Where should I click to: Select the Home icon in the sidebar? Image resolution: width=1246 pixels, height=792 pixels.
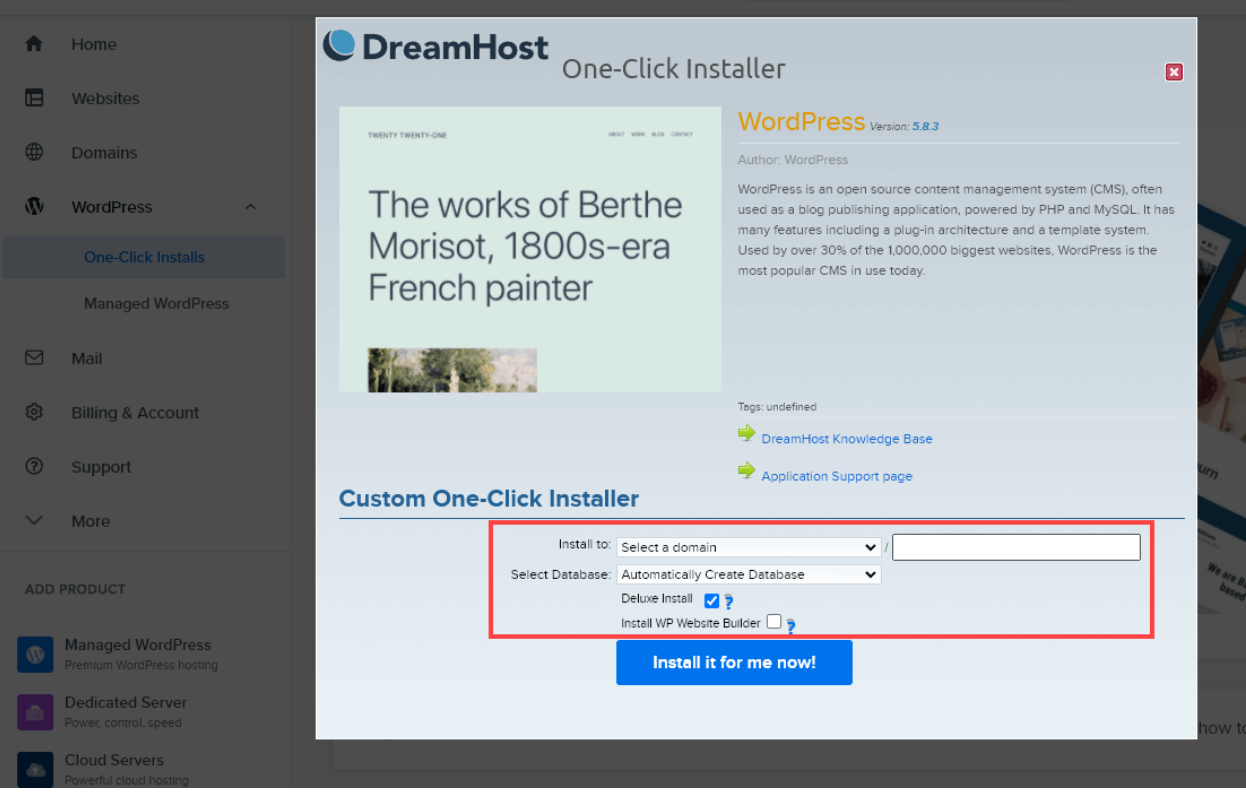click(34, 44)
